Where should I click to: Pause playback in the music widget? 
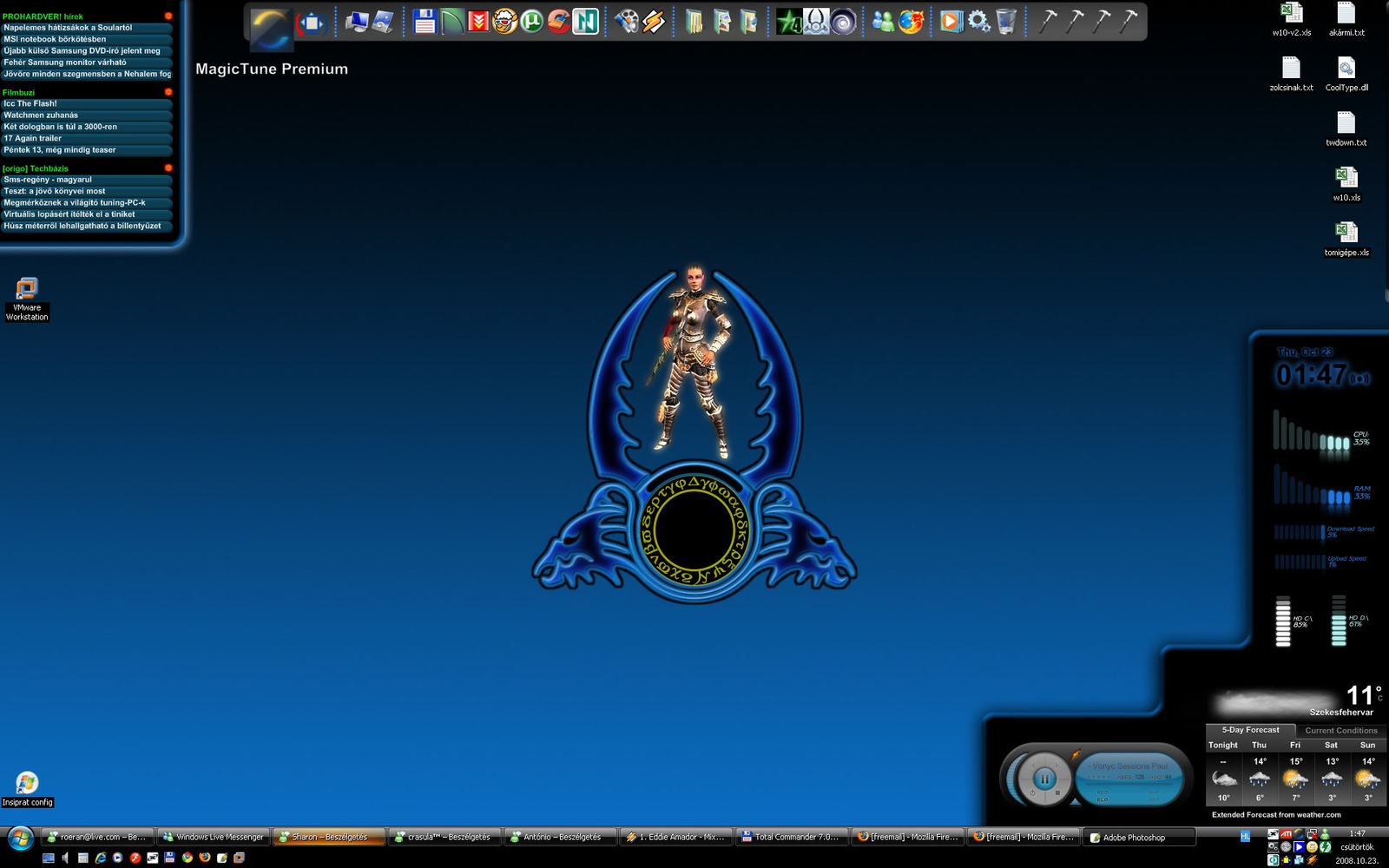pyautogui.click(x=1044, y=779)
